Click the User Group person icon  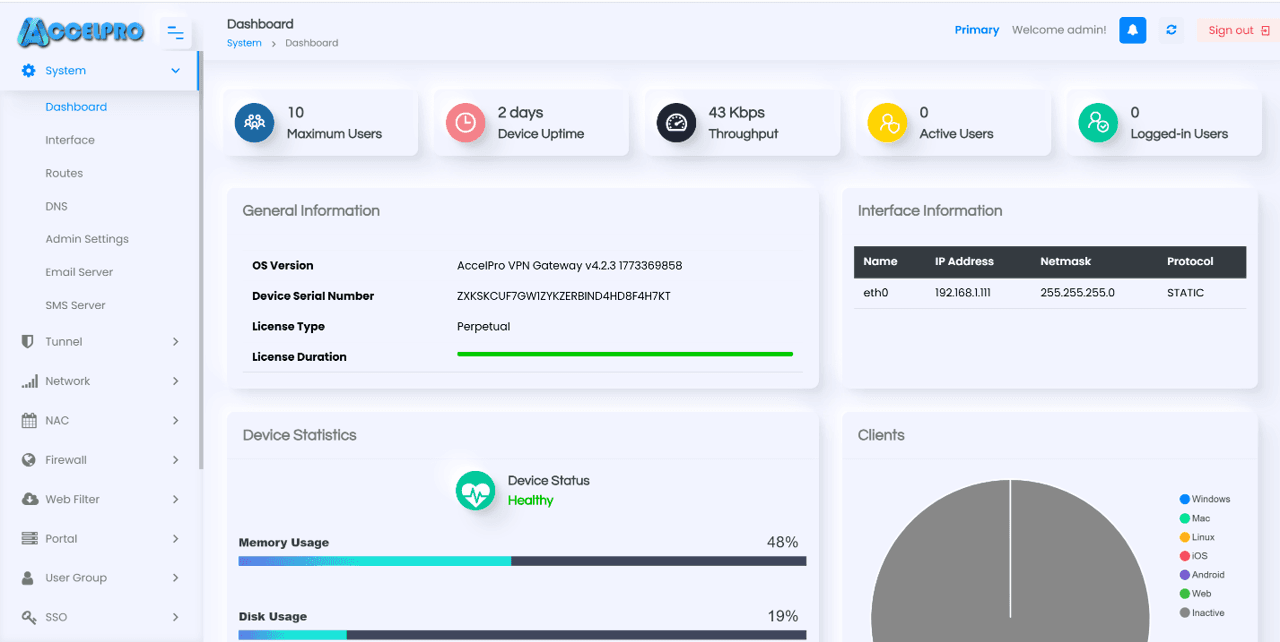point(28,578)
